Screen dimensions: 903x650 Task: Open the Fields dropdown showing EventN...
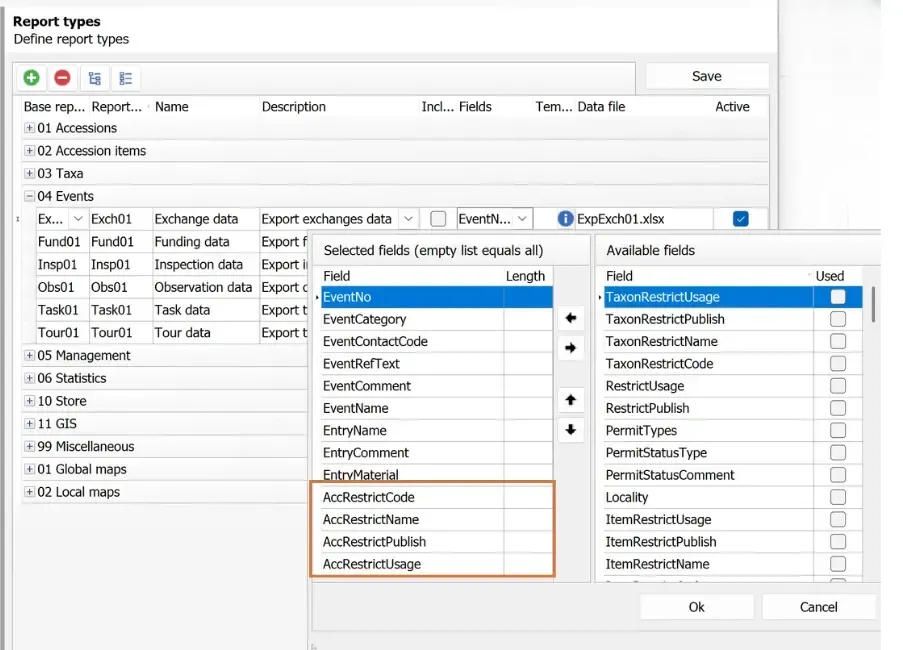(x=522, y=219)
